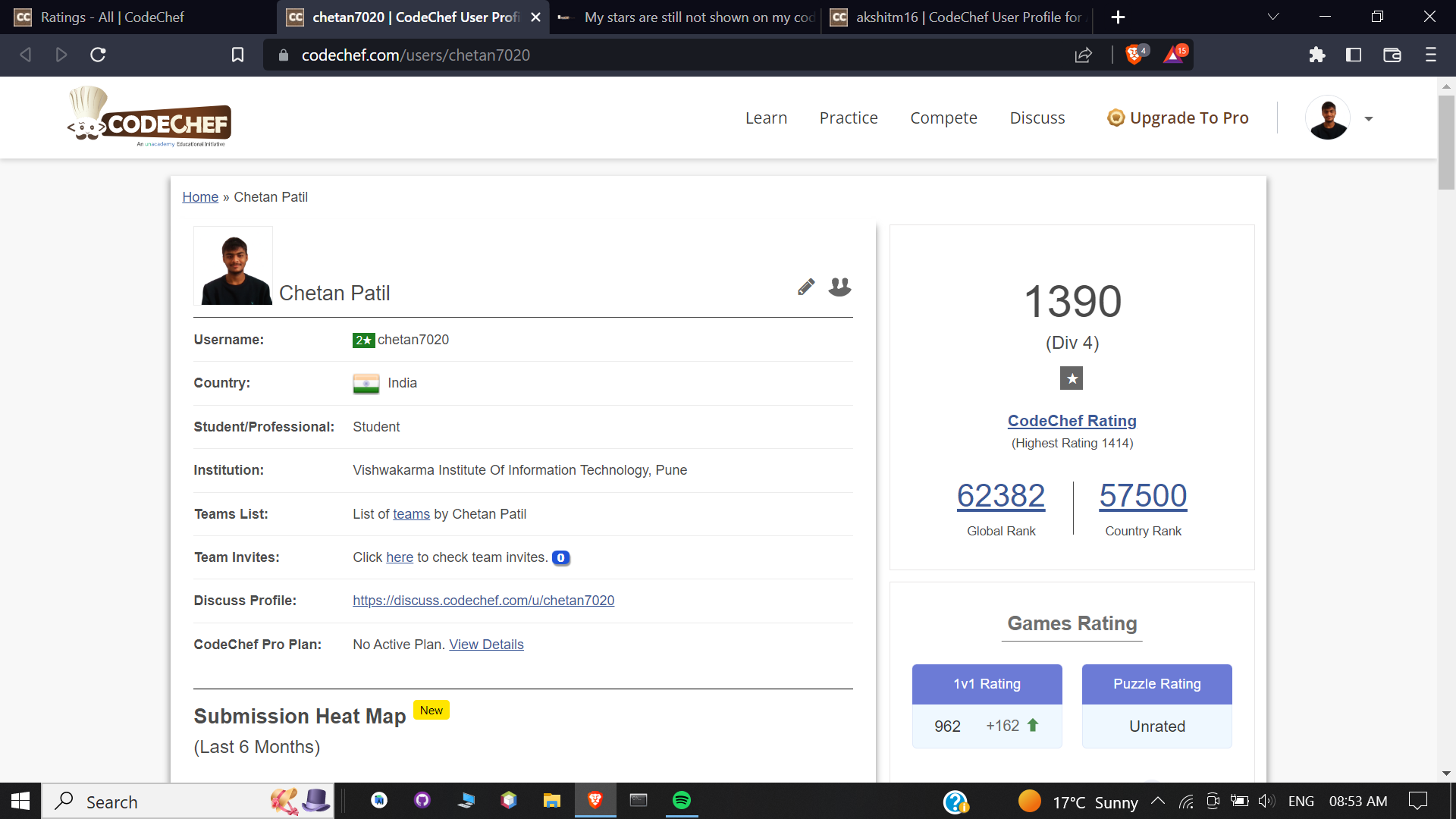Viewport: 1456px width, 819px height.
Task: Click the Brave Rewards triangle icon
Action: pos(1174,55)
